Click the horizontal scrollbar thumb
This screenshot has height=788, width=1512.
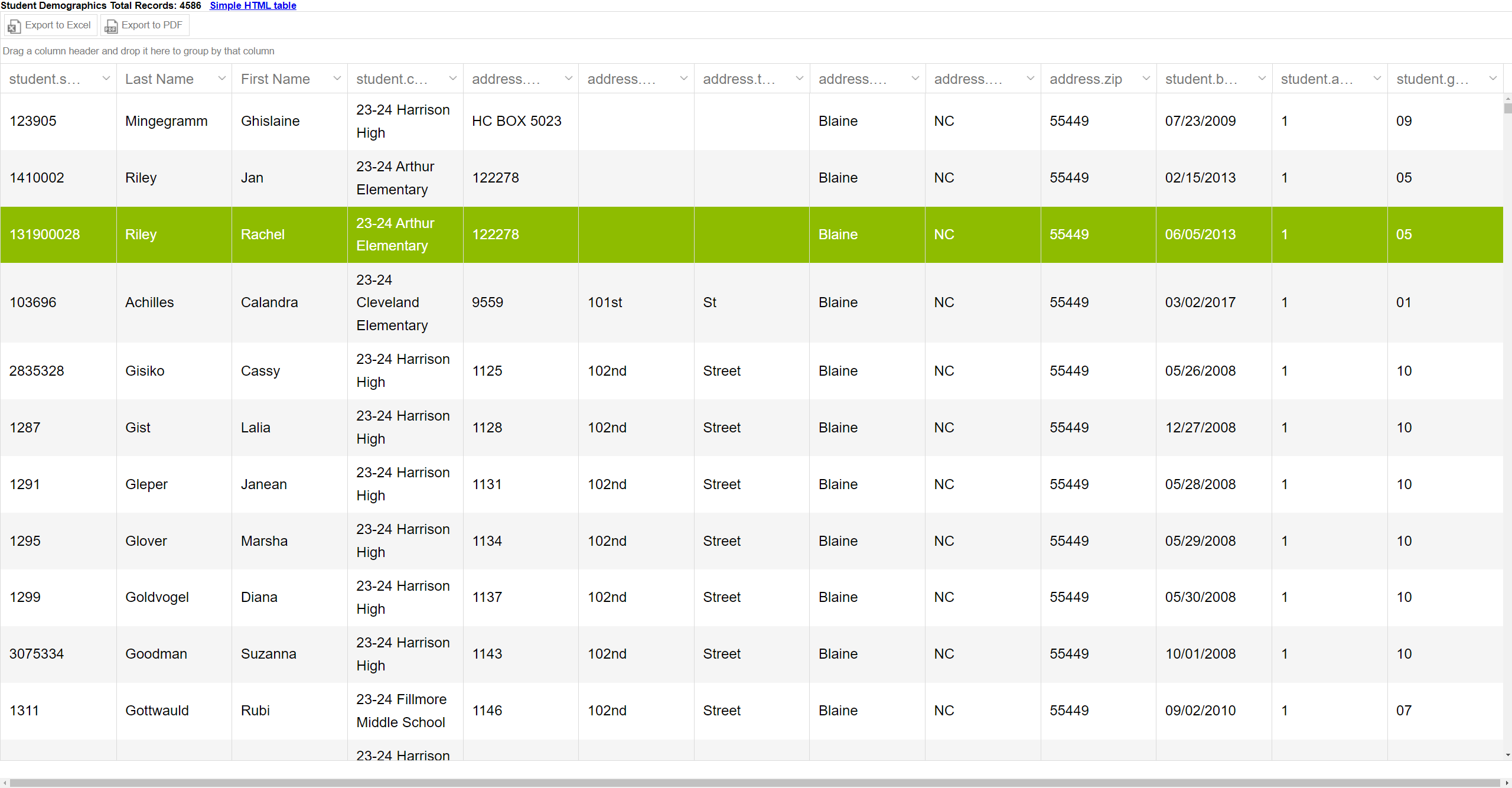pos(755,783)
